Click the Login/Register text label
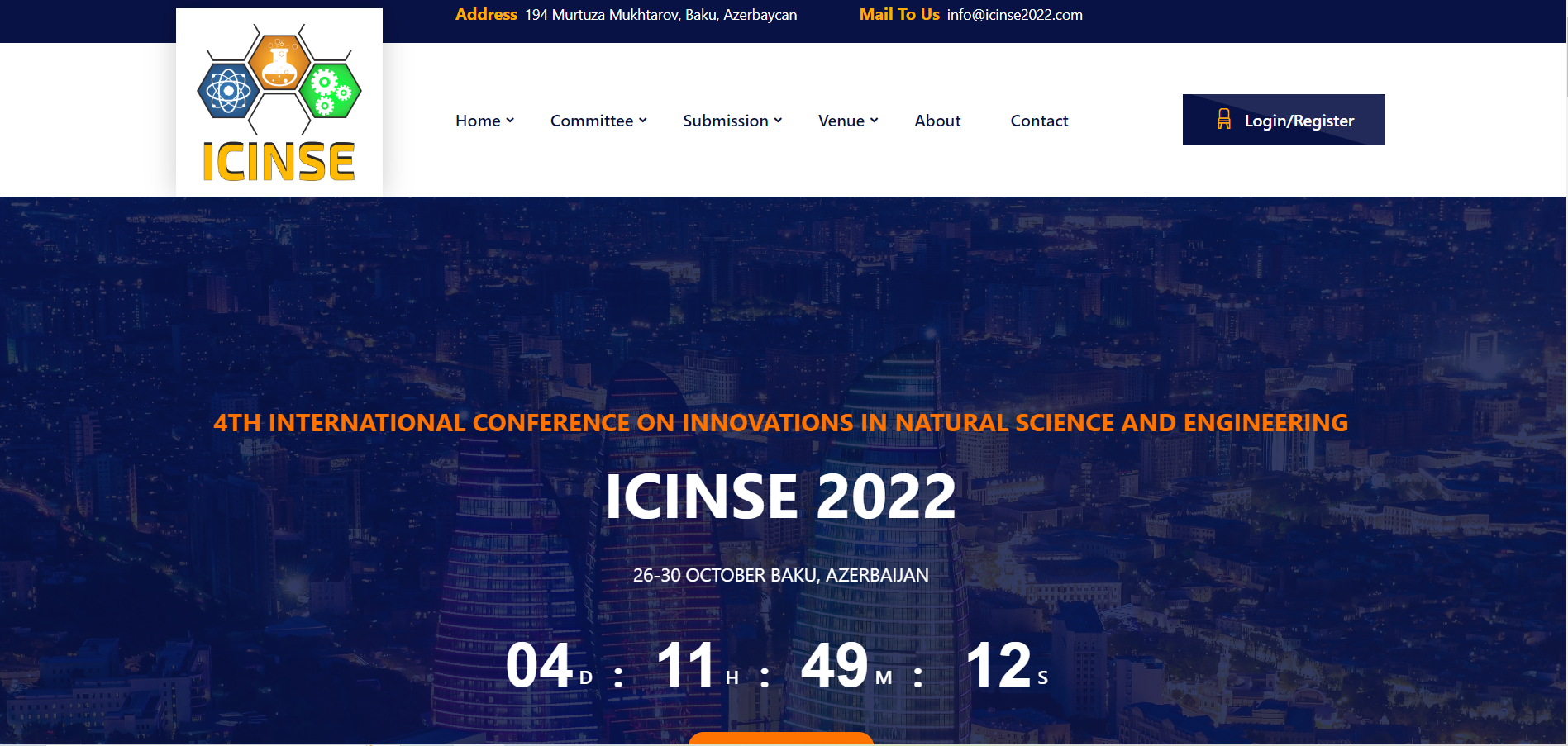1568x746 pixels. (1299, 121)
